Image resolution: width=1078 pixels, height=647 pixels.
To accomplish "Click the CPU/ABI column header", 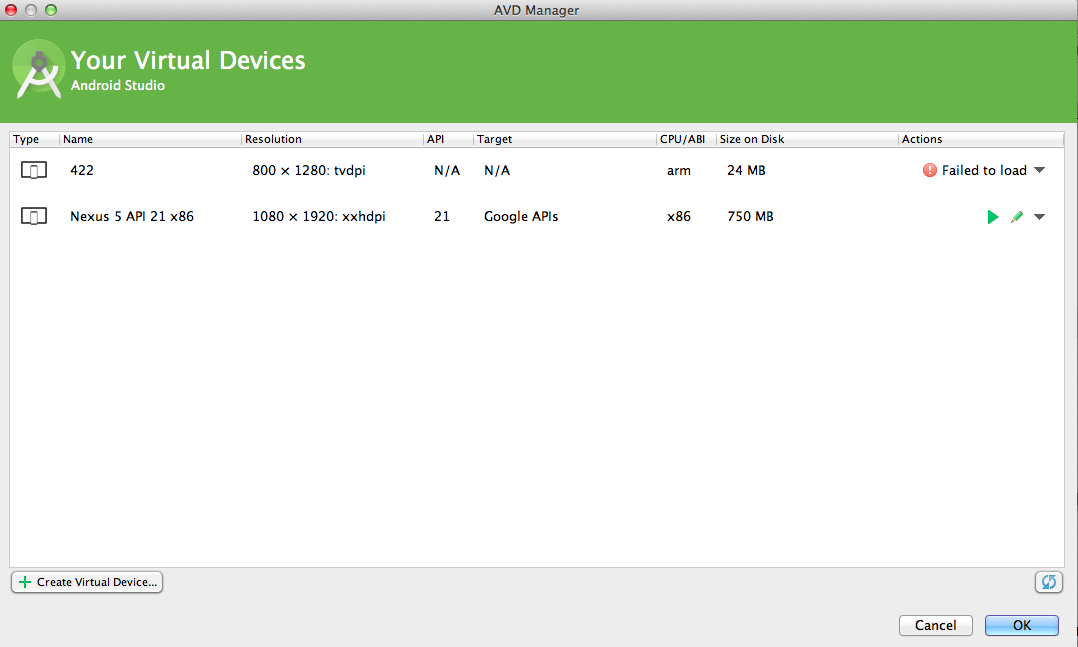I will pos(683,139).
